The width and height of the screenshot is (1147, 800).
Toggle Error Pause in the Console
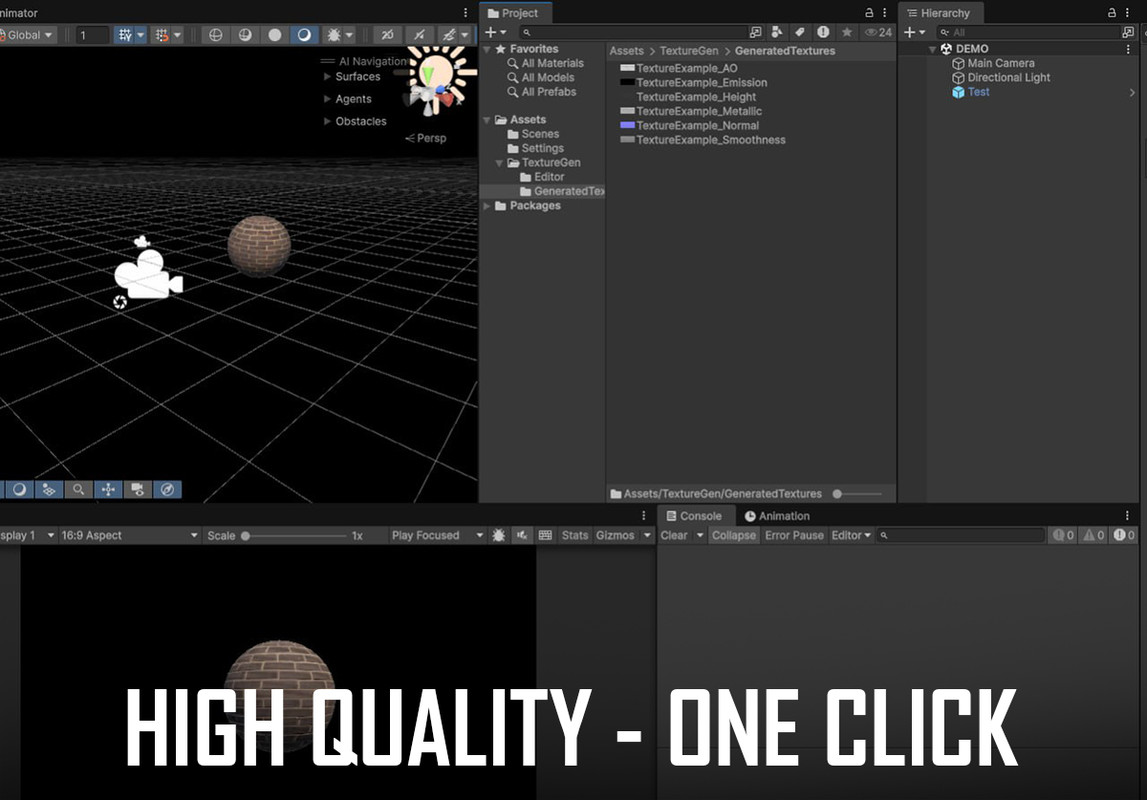point(794,536)
